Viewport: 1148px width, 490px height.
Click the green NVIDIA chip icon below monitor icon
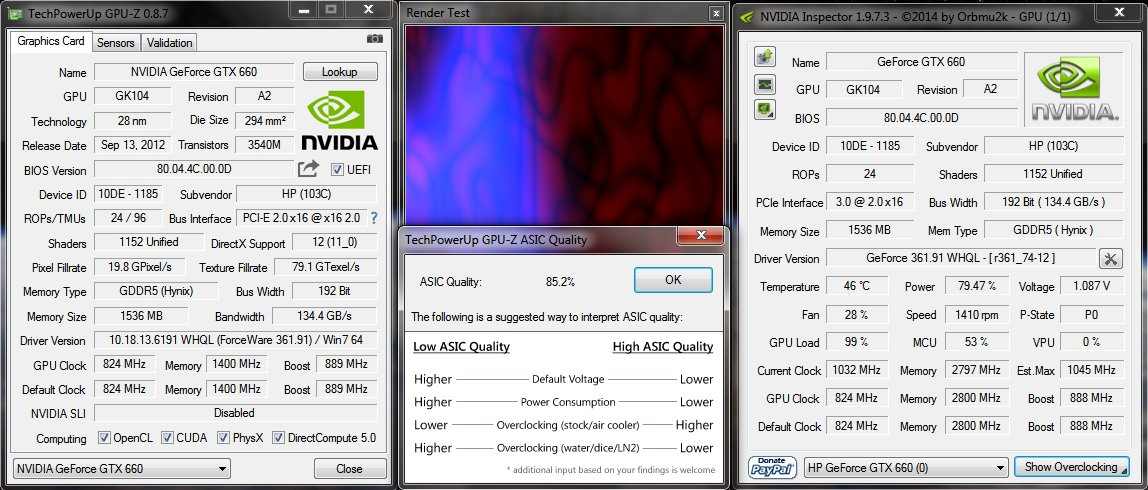point(764,110)
